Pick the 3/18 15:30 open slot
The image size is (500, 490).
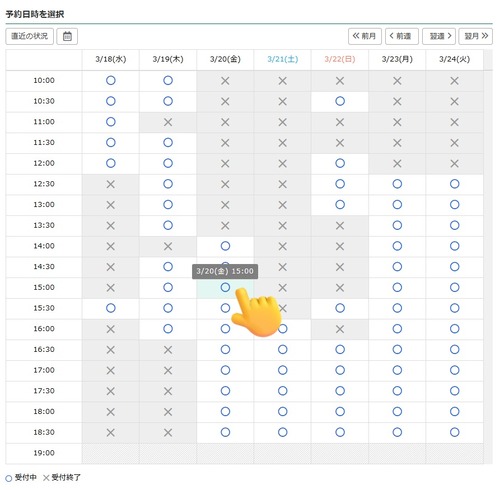111,308
